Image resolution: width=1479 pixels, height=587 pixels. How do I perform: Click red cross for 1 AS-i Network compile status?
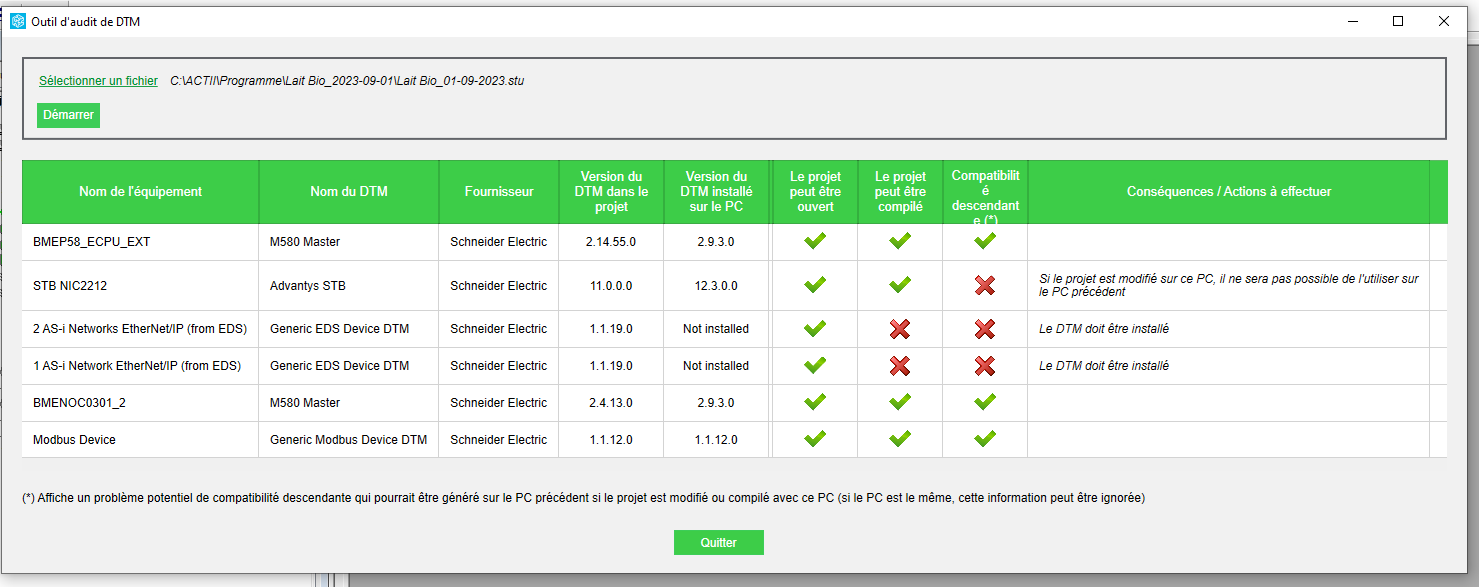(900, 366)
